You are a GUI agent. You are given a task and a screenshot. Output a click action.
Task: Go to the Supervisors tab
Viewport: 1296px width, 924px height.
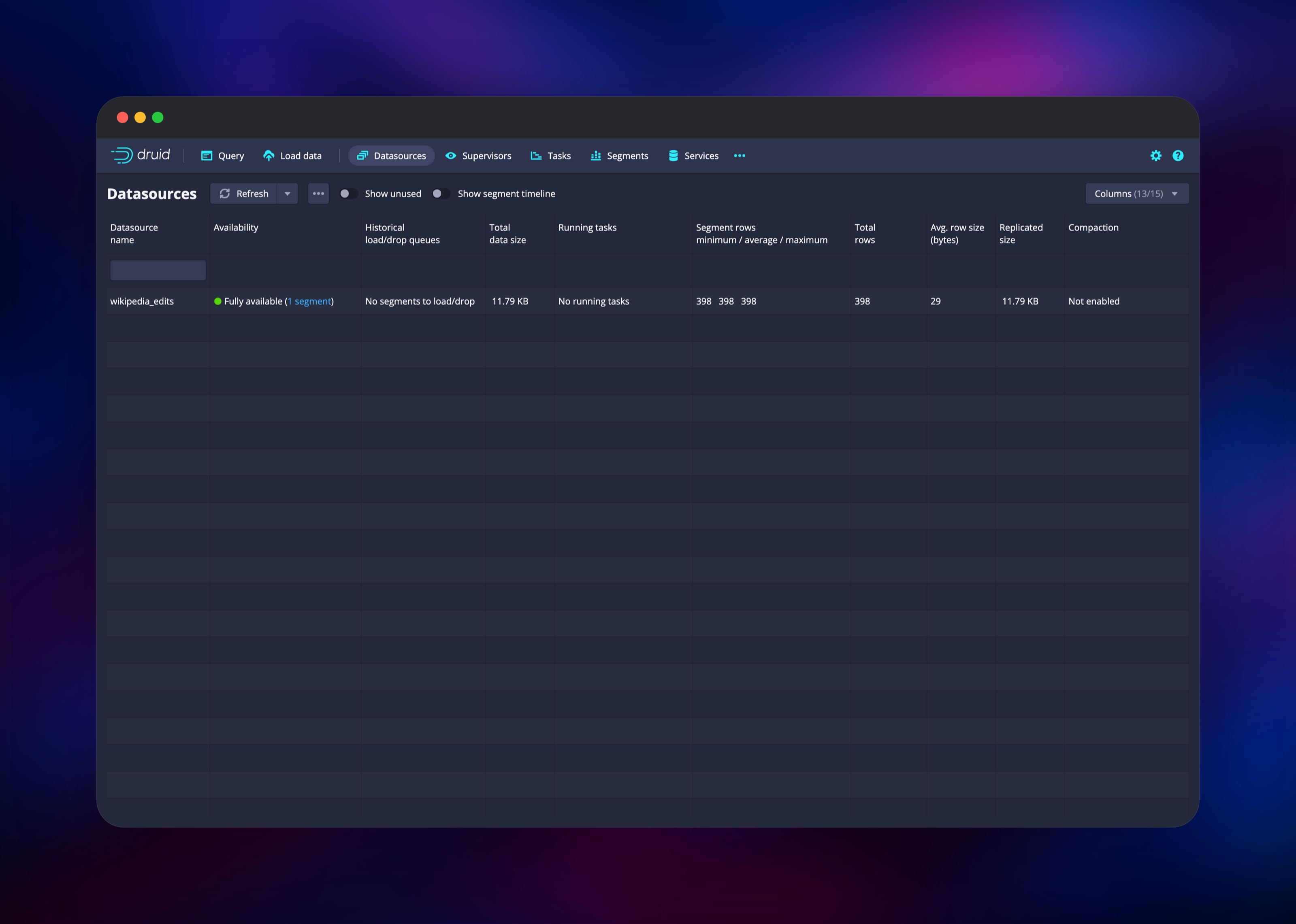[478, 156]
